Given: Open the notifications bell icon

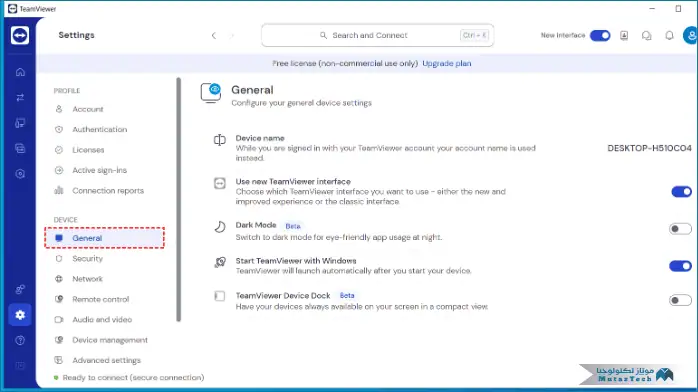Looking at the screenshot, I should click(x=669, y=36).
